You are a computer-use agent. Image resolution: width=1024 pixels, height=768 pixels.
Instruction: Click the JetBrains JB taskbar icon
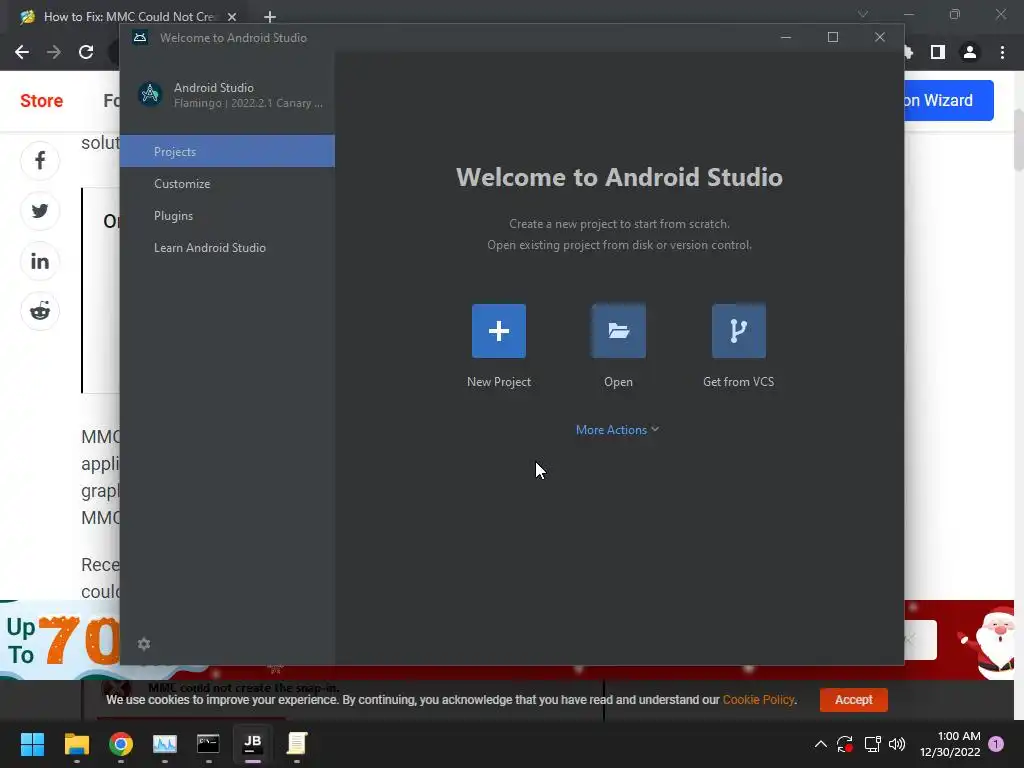tap(253, 744)
